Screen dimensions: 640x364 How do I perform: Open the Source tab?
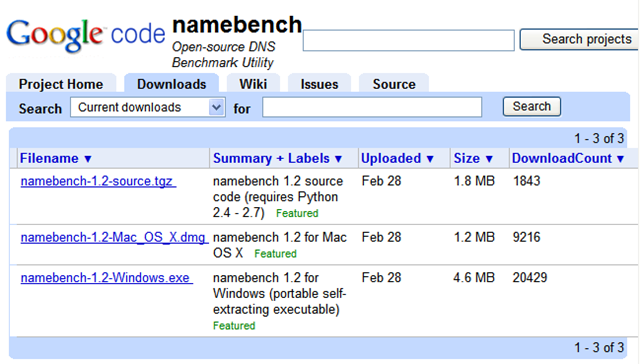[394, 84]
